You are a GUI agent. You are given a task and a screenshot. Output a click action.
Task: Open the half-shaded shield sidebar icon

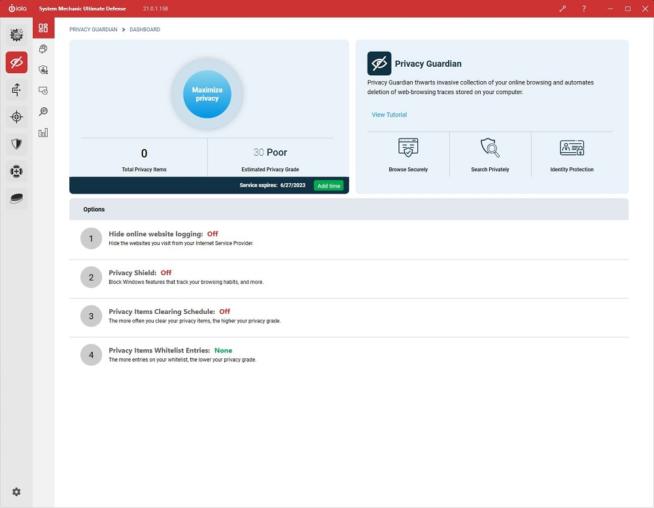pos(16,144)
